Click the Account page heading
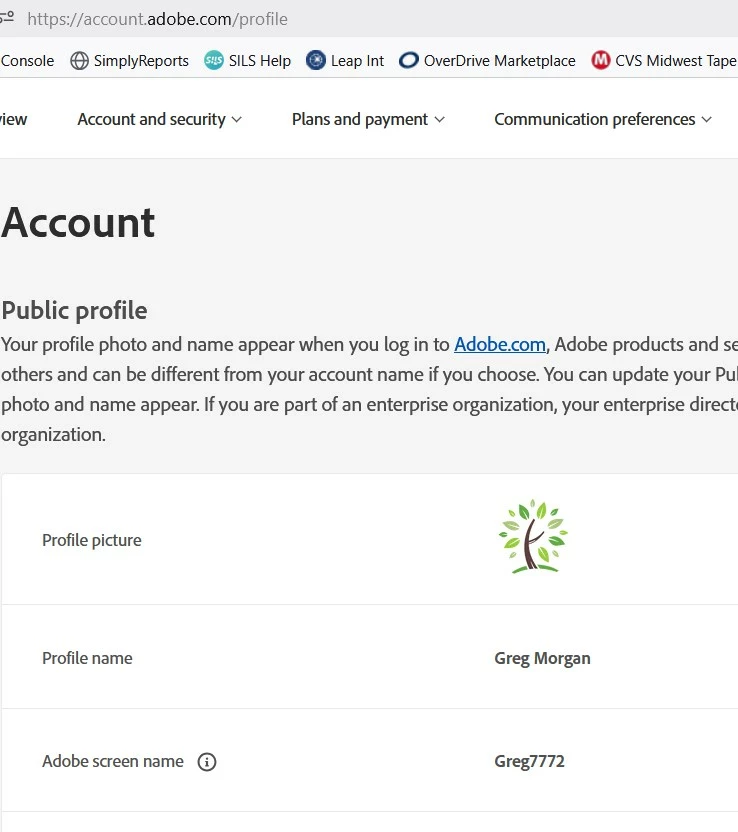This screenshot has height=832, width=738. (78, 222)
